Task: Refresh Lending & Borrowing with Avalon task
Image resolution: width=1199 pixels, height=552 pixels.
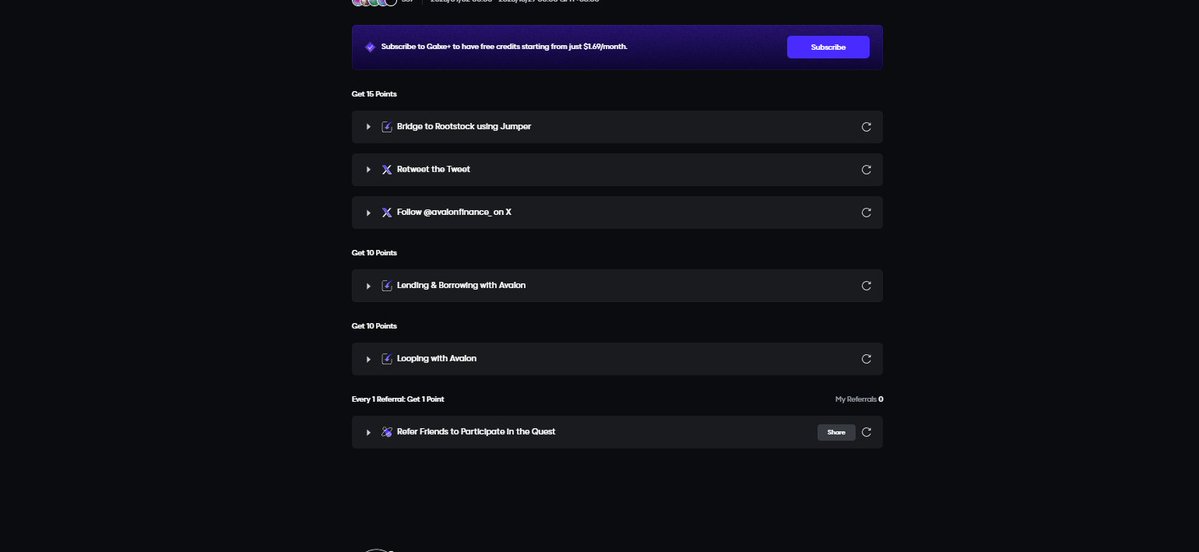Action: (866, 286)
